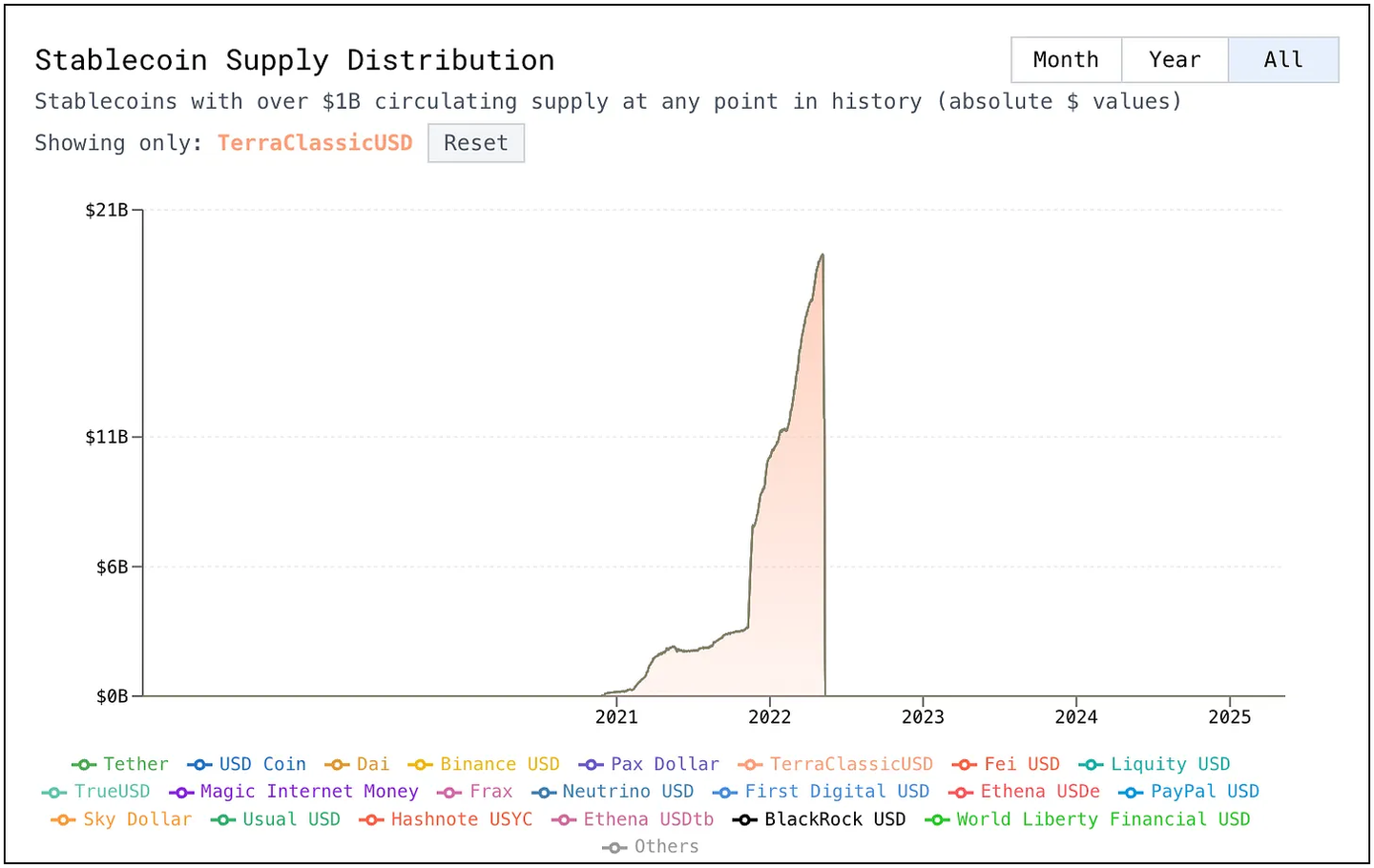Screen dimensions: 1374x868
Task: Click the First Digital USD legend label
Action: [837, 792]
